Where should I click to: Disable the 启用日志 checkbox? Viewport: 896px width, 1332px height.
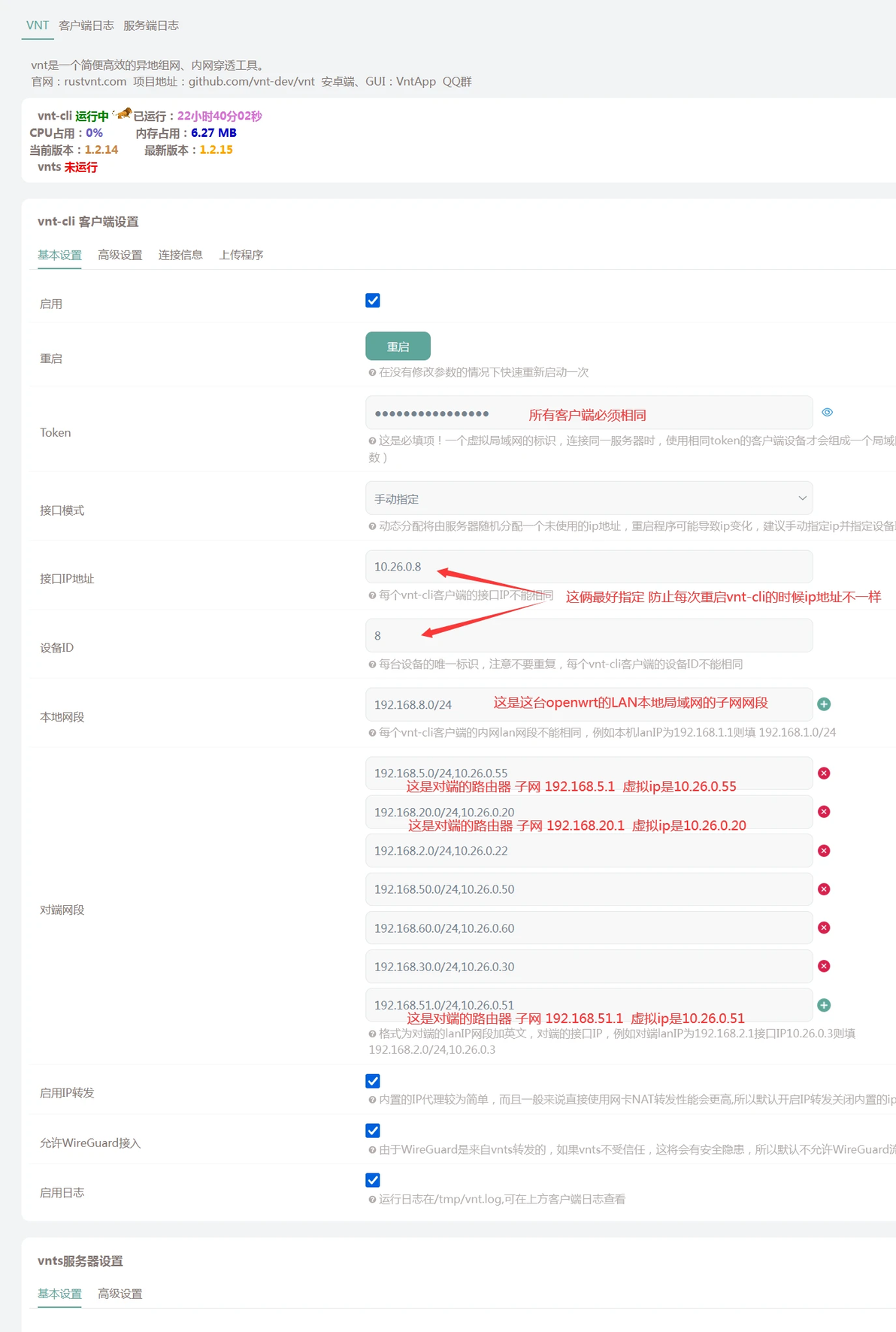(x=373, y=1180)
